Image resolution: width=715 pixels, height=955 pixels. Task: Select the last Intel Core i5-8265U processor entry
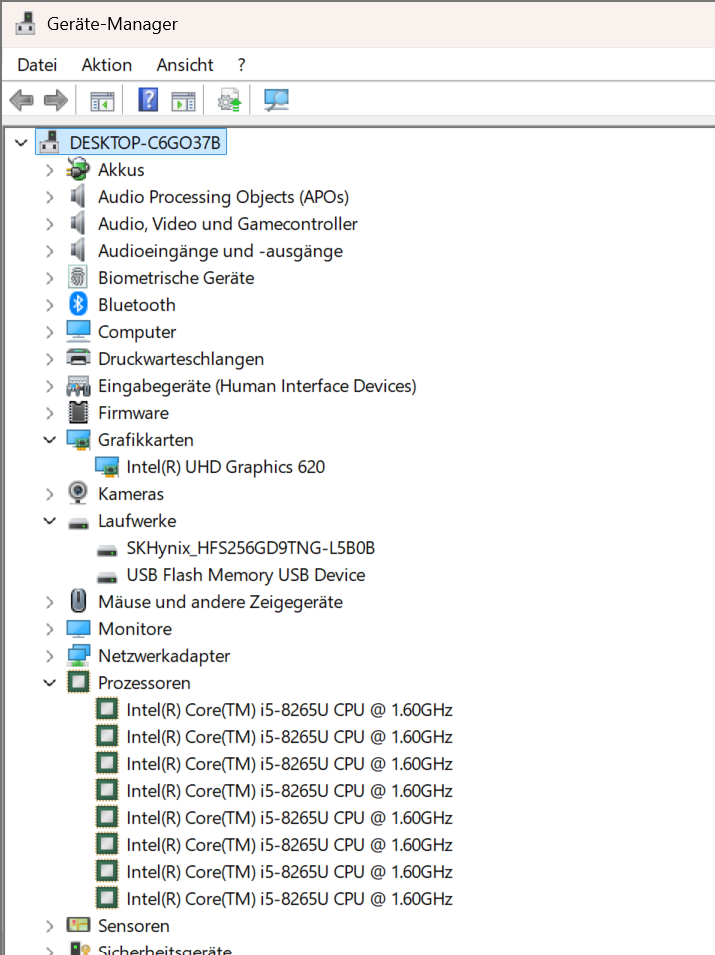(289, 899)
